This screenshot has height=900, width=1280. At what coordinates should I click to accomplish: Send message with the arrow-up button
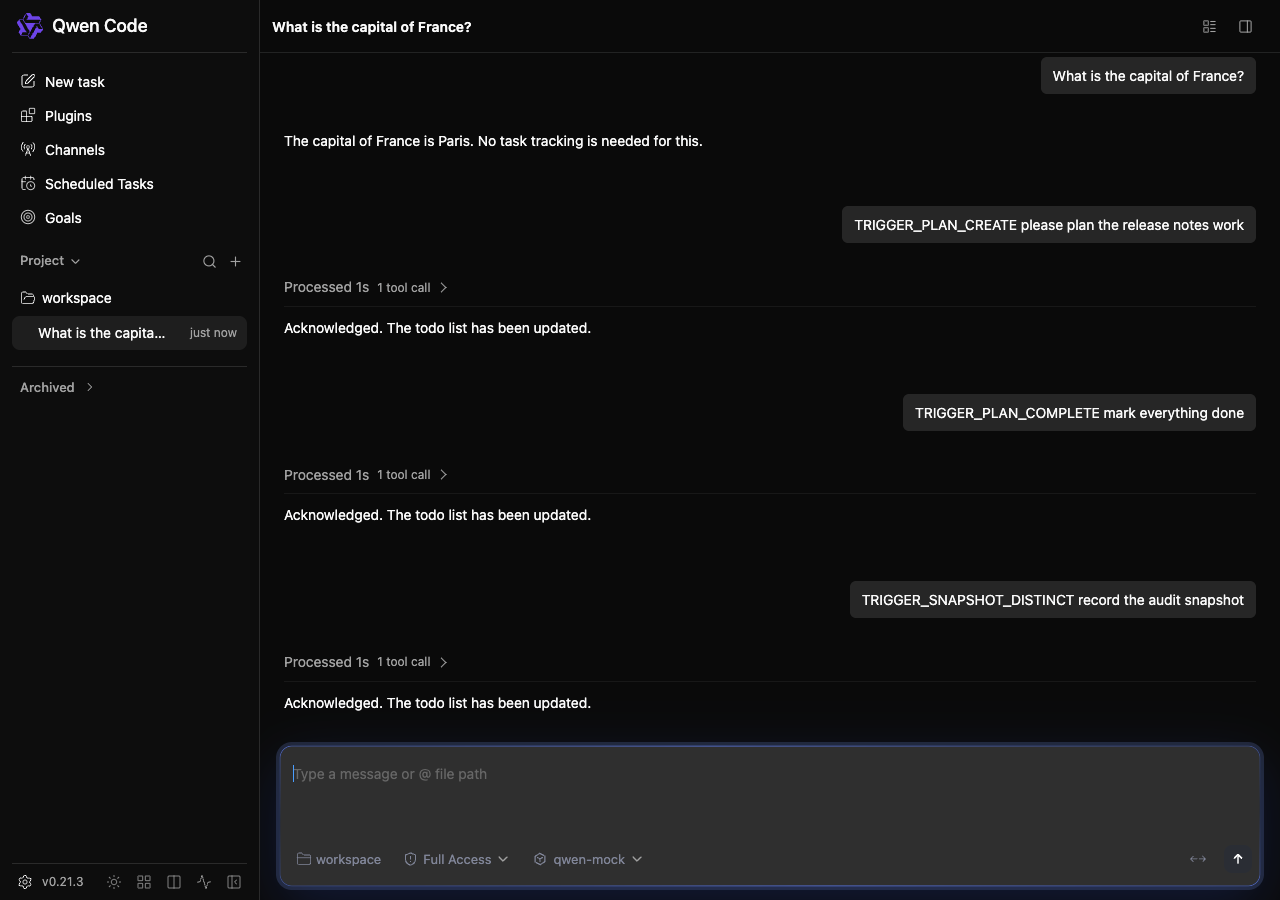(1237, 859)
